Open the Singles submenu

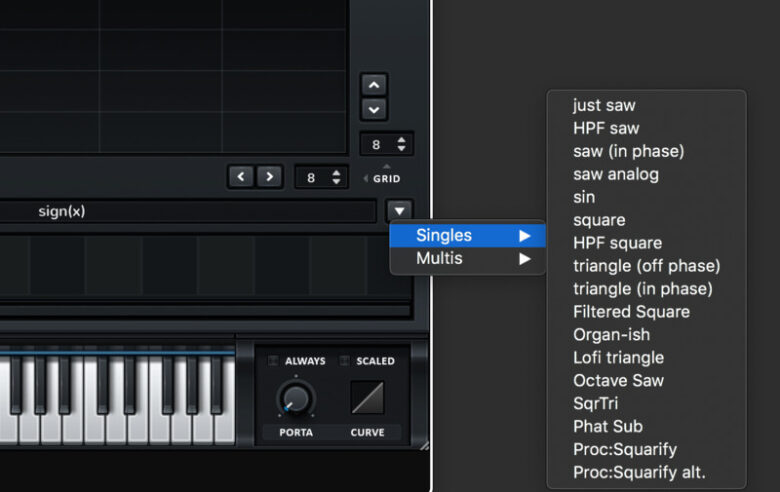468,235
